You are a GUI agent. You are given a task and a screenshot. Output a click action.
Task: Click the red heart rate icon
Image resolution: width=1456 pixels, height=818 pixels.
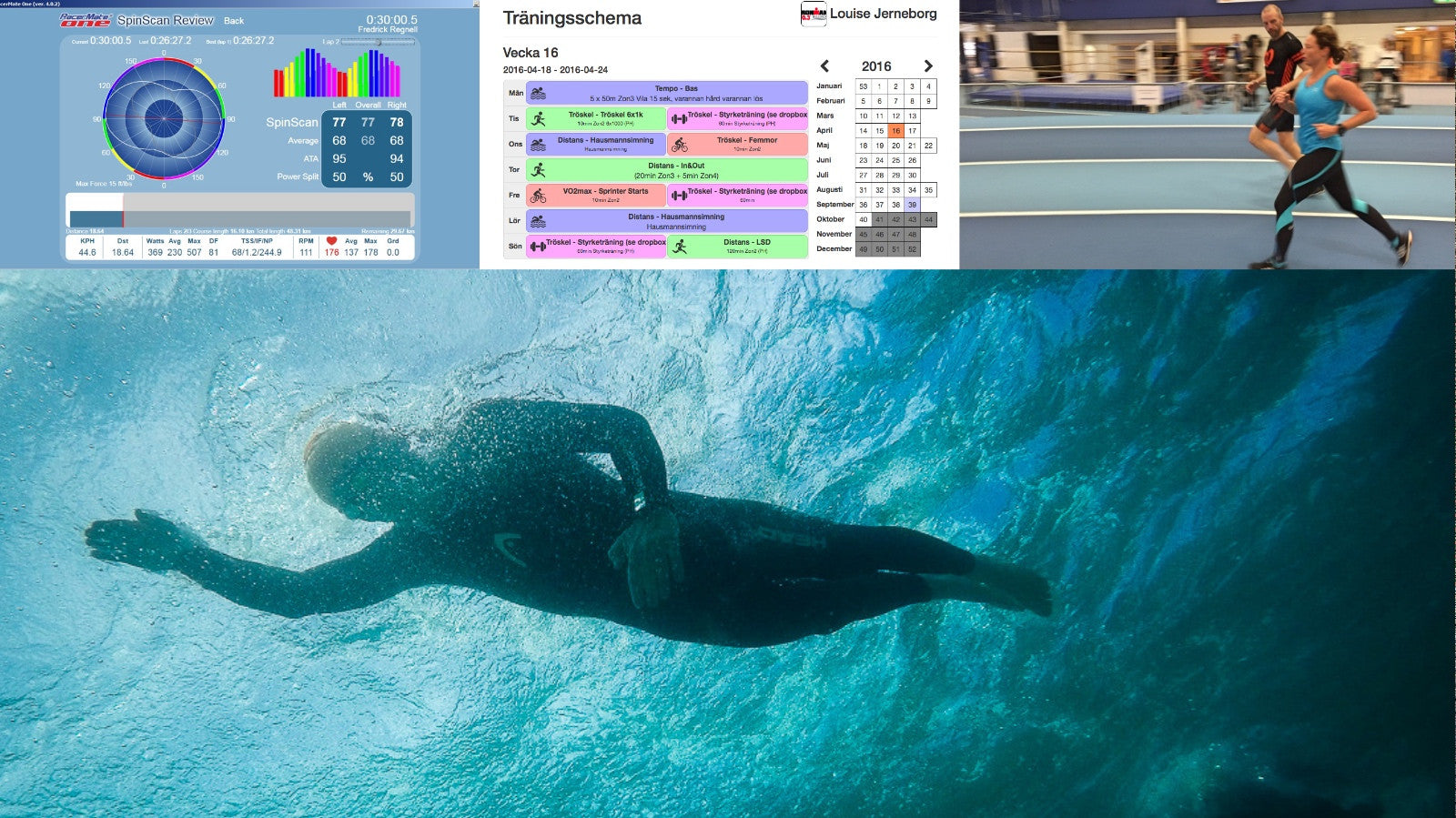[331, 241]
